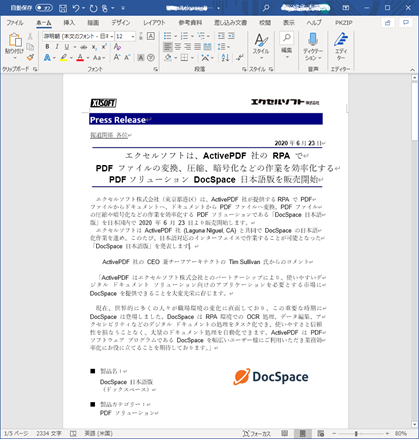419x439 pixels.
Task: Click the Save disk icon in title bar
Action: 63,8
